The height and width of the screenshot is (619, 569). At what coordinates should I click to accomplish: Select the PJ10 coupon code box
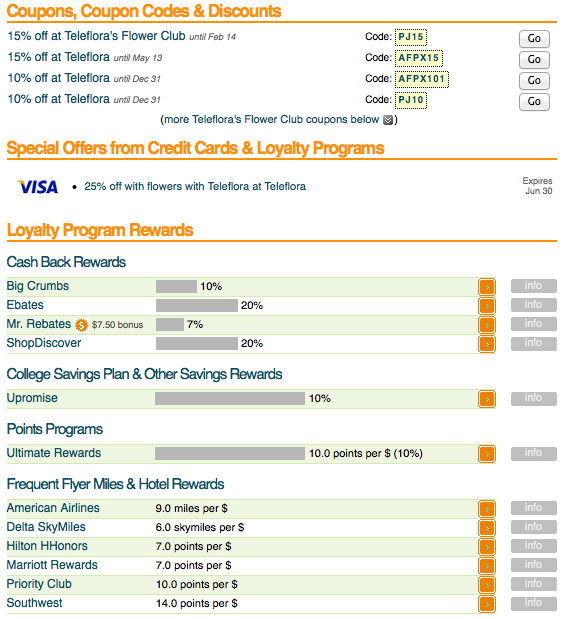pyautogui.click(x=411, y=100)
